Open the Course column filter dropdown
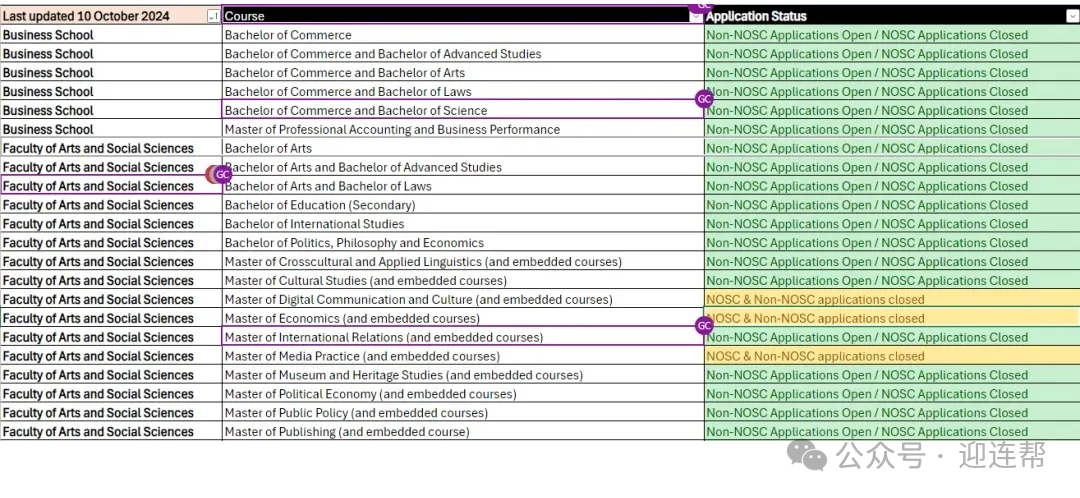The image size is (1080, 498). point(696,16)
